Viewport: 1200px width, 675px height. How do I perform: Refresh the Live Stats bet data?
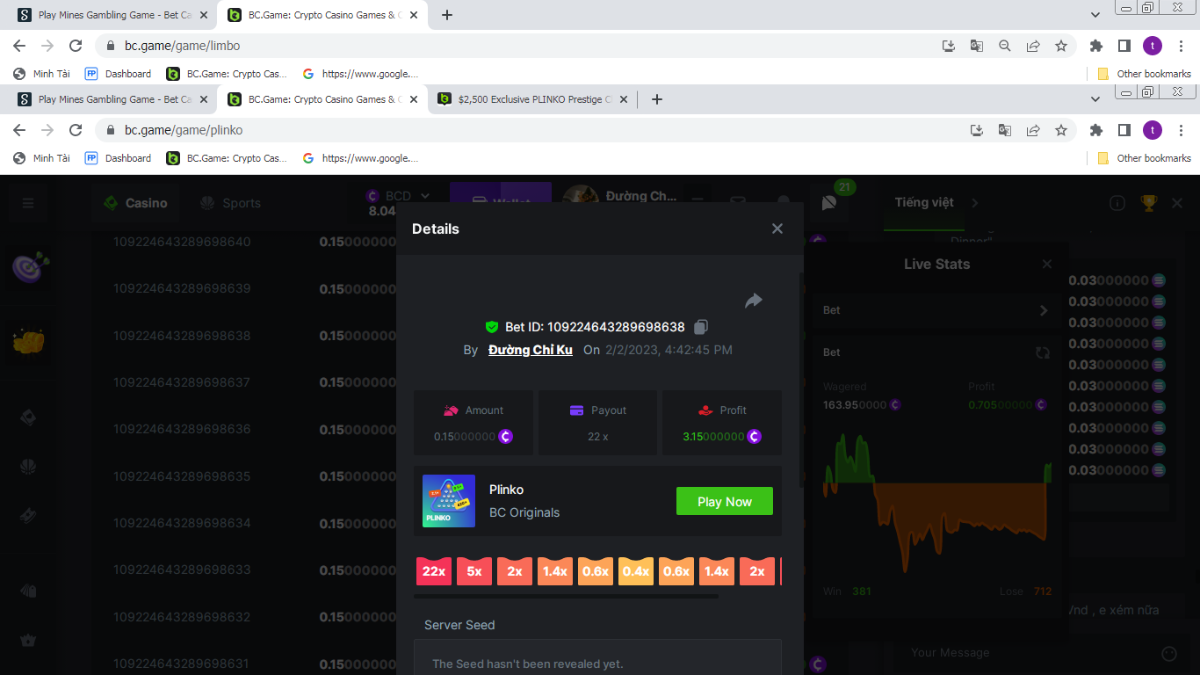[x=1043, y=353]
